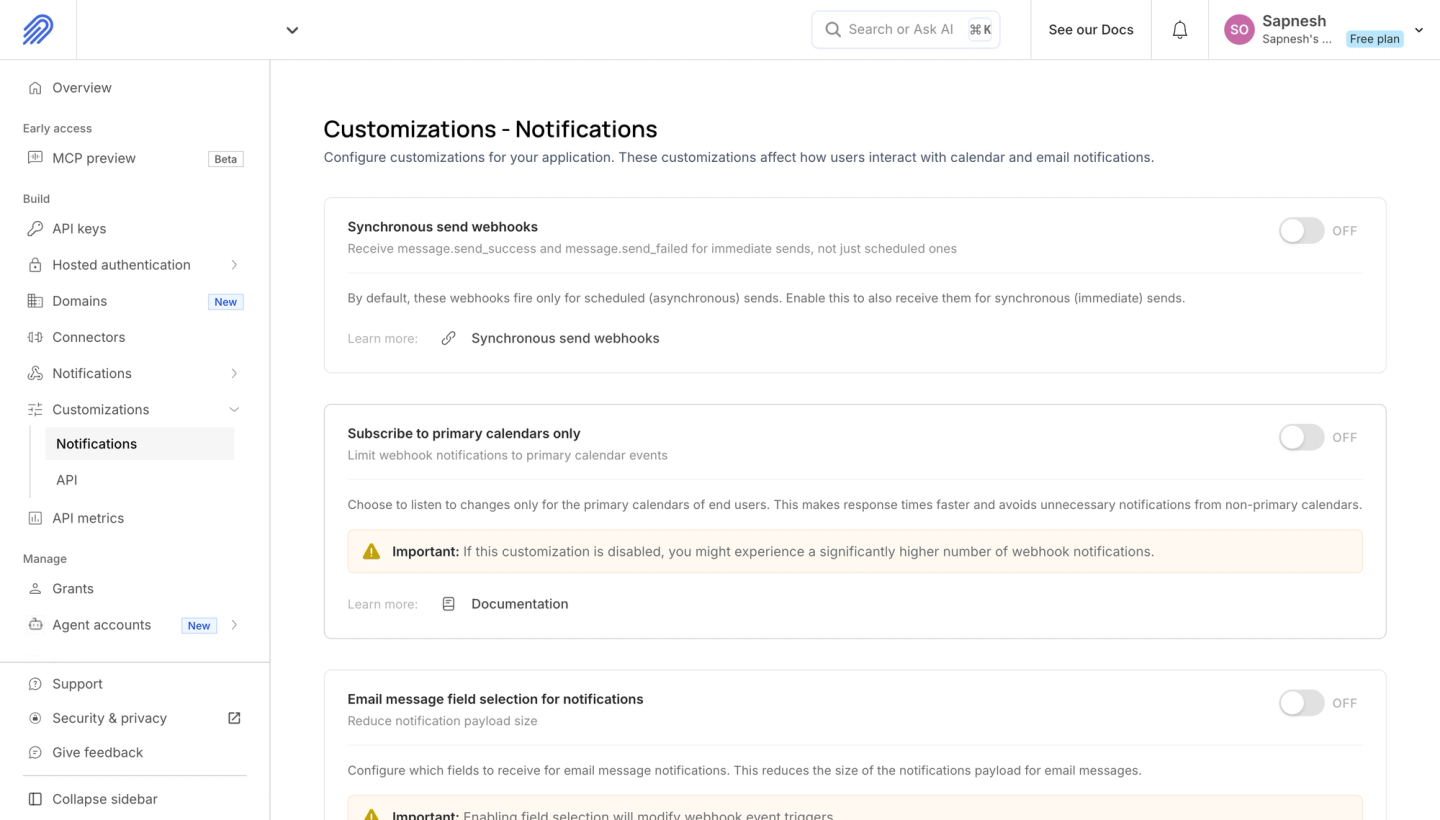Image resolution: width=1440 pixels, height=820 pixels.
Task: Click the SO user avatar
Action: [x=1239, y=30]
